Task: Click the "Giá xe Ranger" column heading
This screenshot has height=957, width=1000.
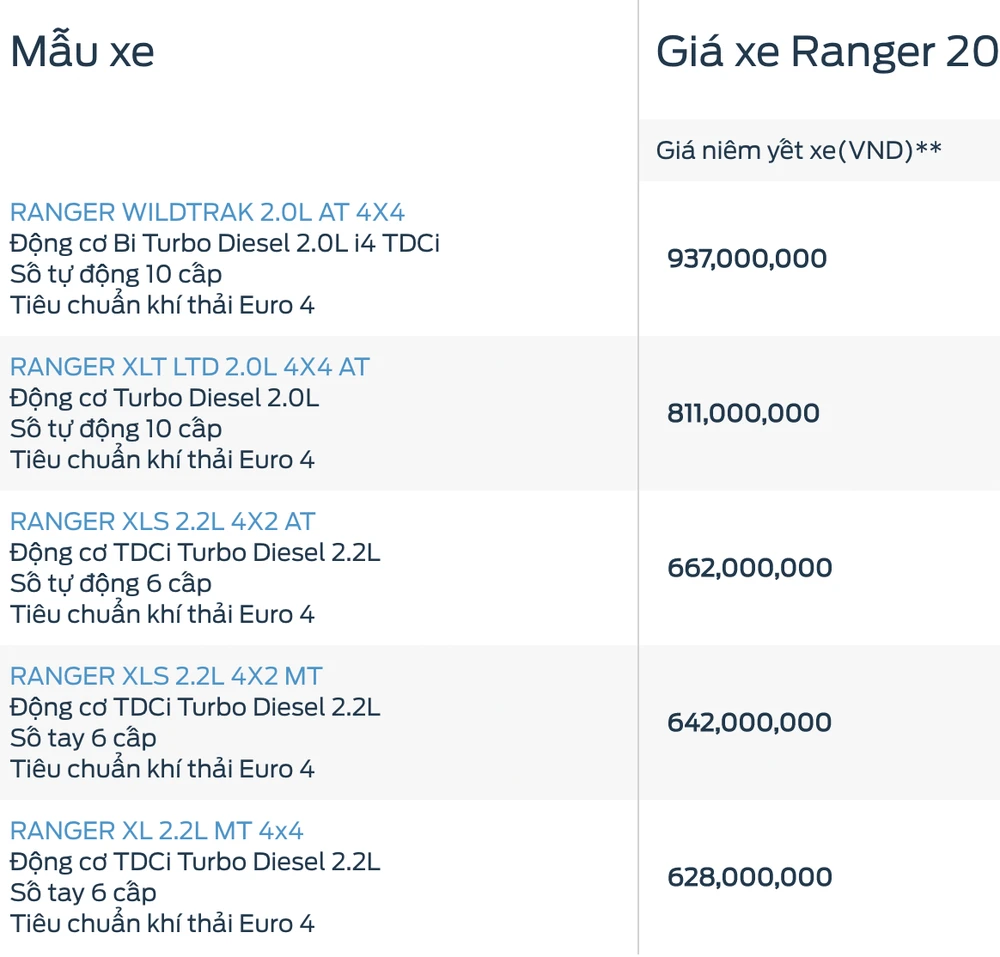Action: click(x=826, y=51)
